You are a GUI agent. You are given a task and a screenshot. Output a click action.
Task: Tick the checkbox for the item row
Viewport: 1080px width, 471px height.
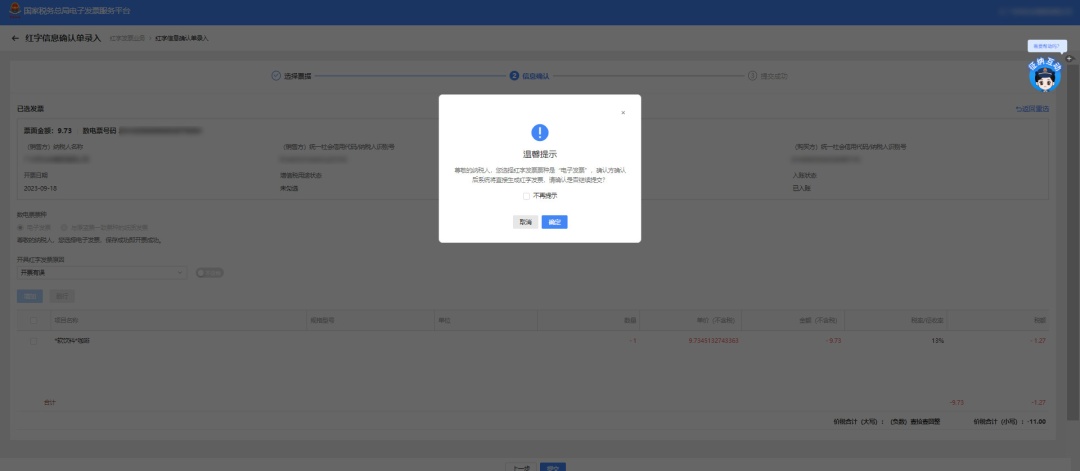pyautogui.click(x=33, y=341)
